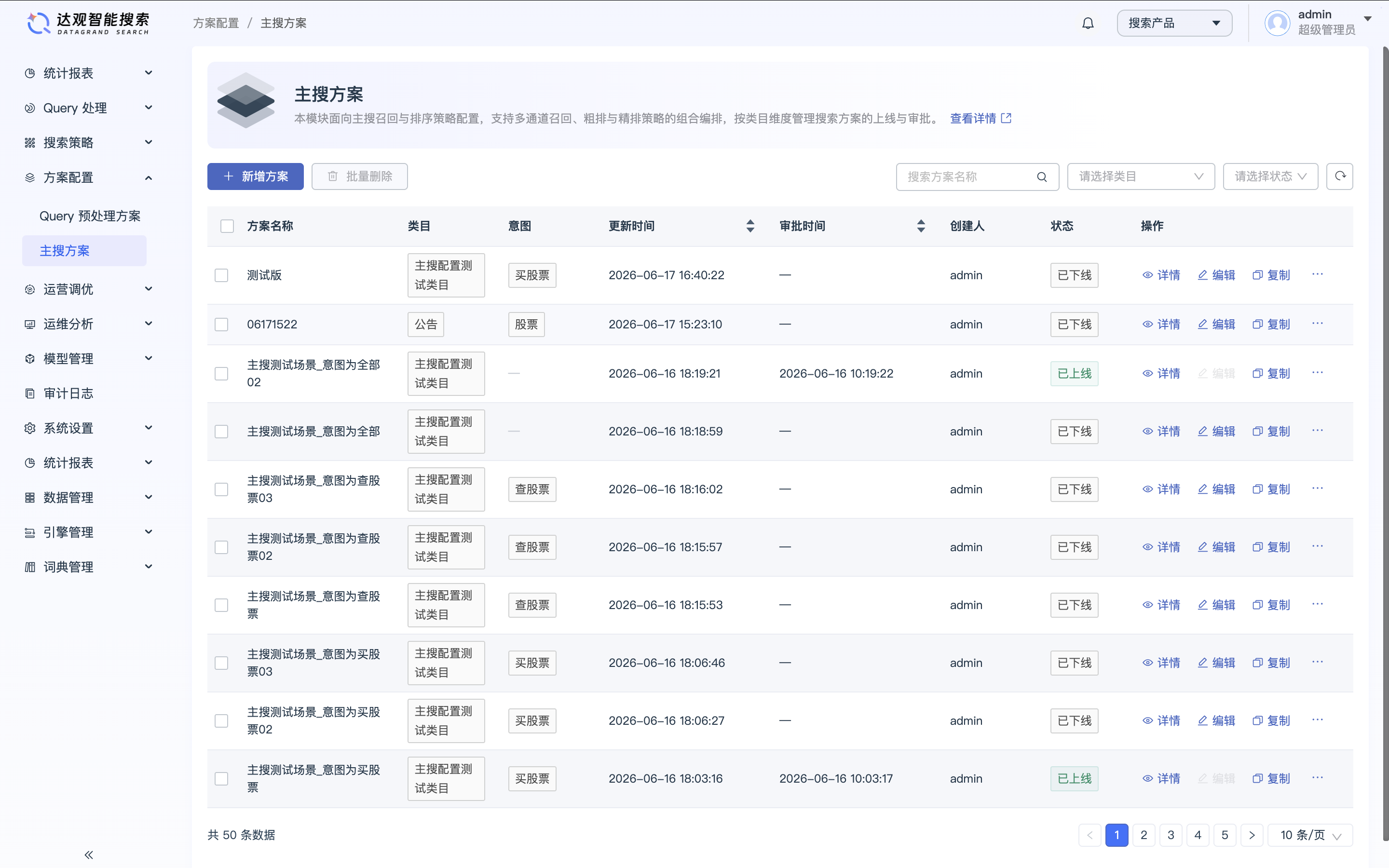Open more actions for 2026-06-16 18:03:16 row
This screenshot has width=1389, height=868.
pos(1317,778)
